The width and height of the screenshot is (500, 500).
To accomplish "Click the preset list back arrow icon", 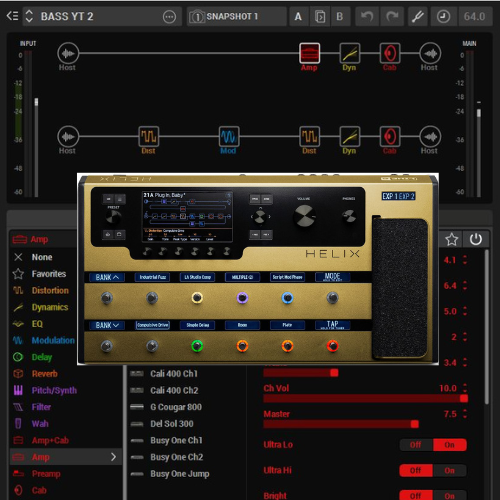I will pos(12,16).
